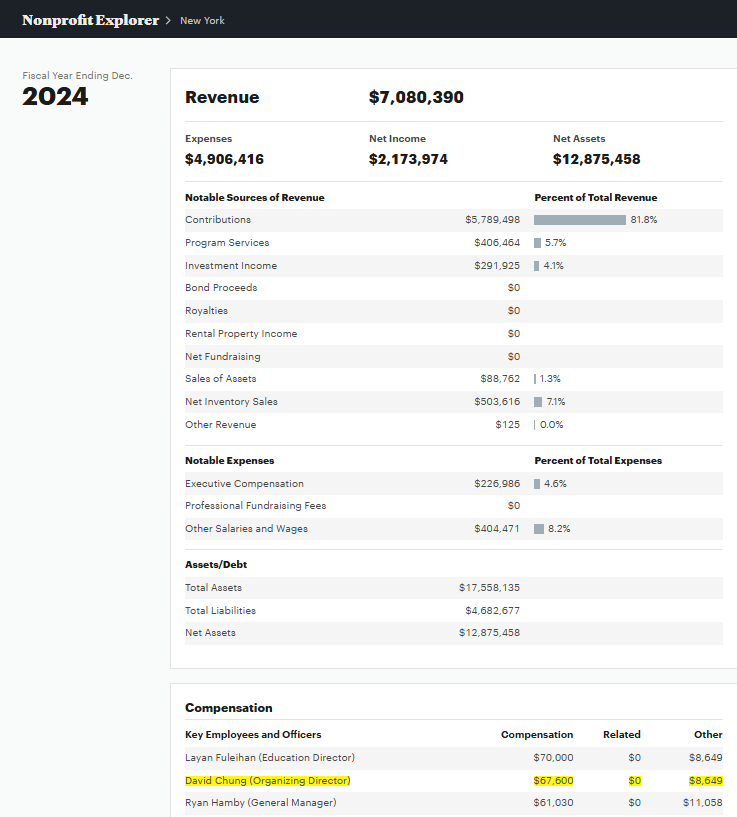Click the Professional Fundraising Fees row label
This screenshot has height=817, width=737.
click(x=255, y=505)
